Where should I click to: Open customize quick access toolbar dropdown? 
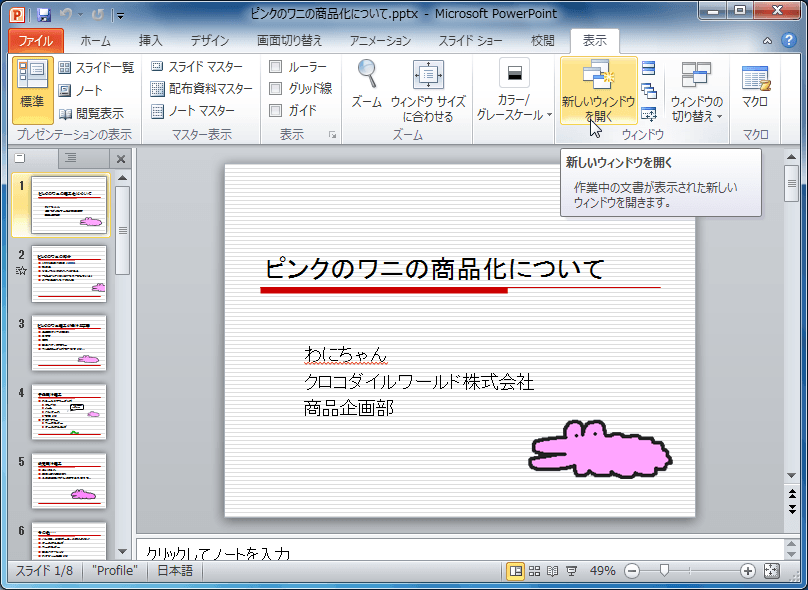coord(120,15)
